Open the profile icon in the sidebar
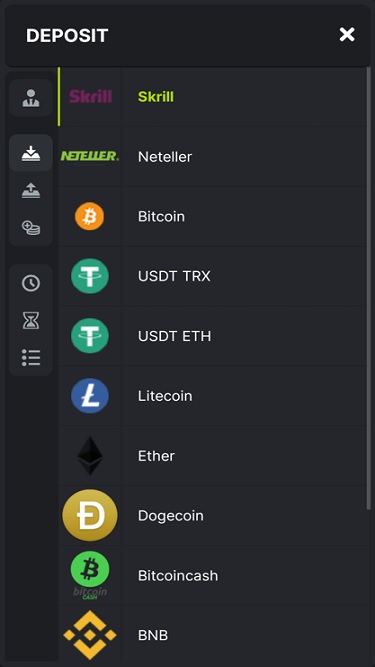Image resolution: width=375 pixels, height=667 pixels. 31,98
